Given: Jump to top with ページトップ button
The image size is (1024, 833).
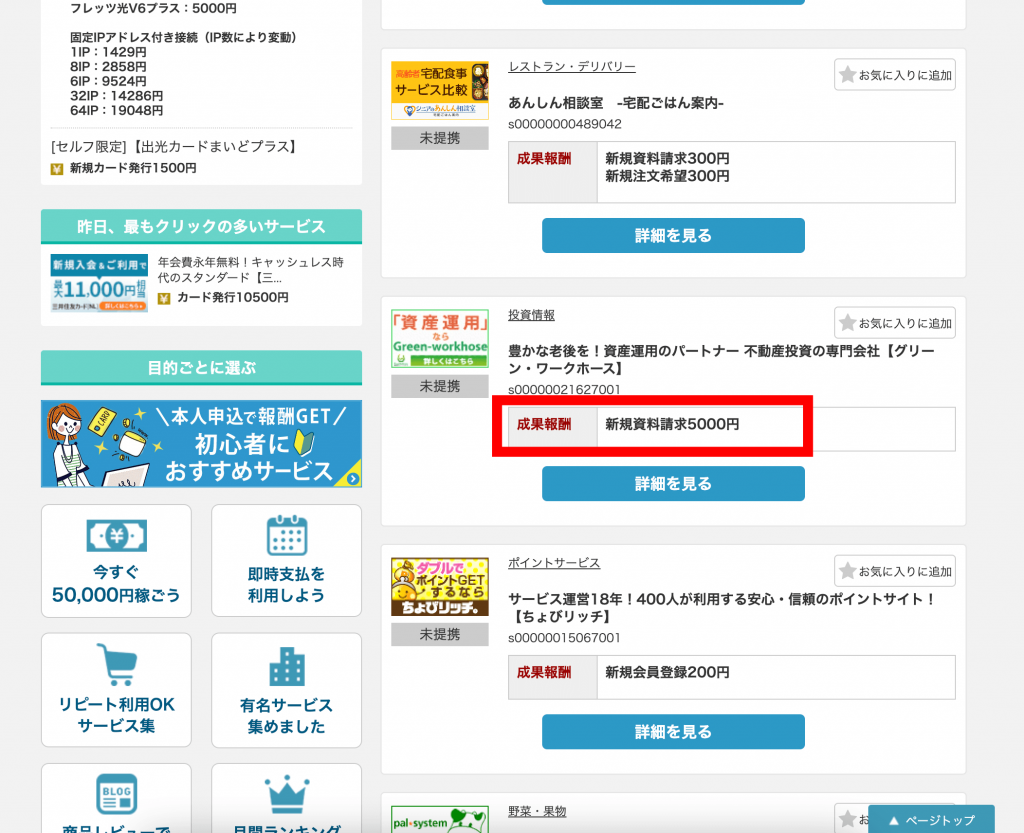Looking at the screenshot, I should pyautogui.click(x=931, y=819).
